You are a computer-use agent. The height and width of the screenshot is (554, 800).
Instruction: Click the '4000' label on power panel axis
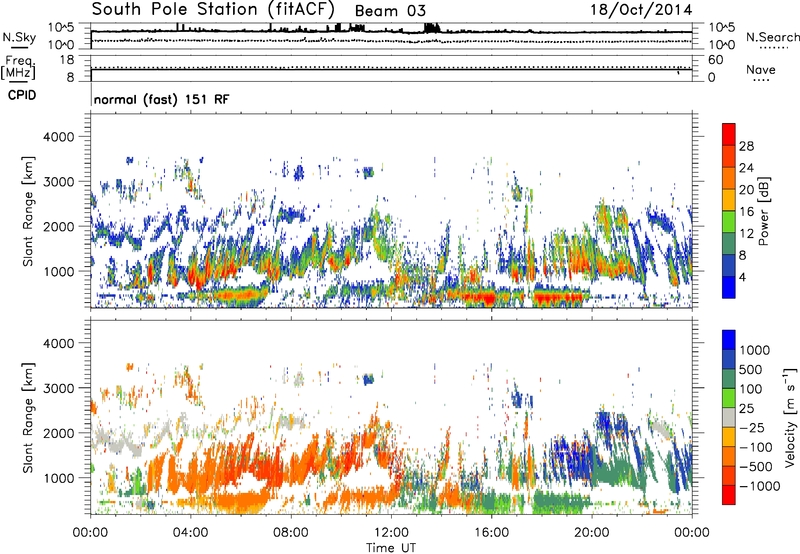coord(58,137)
